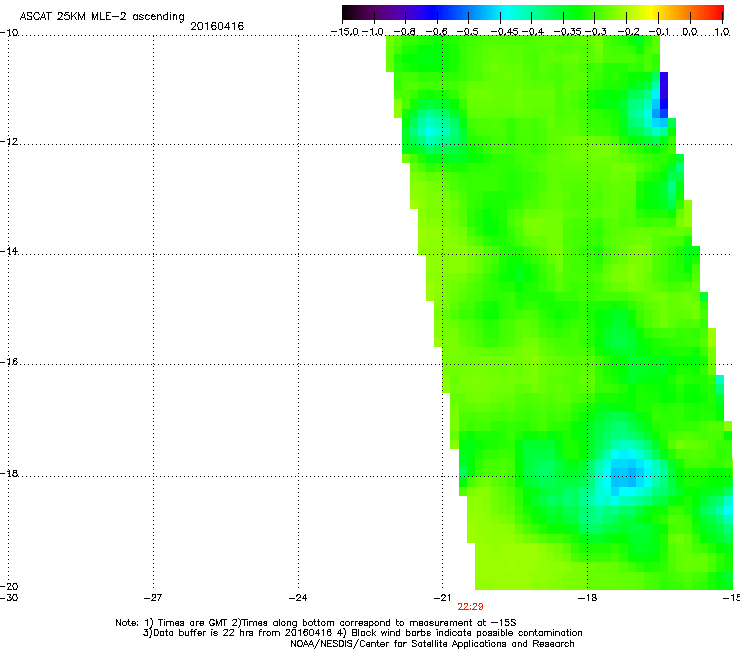Click the dark blue patch in the swath
The height and width of the screenshot is (650, 740).
662,94
